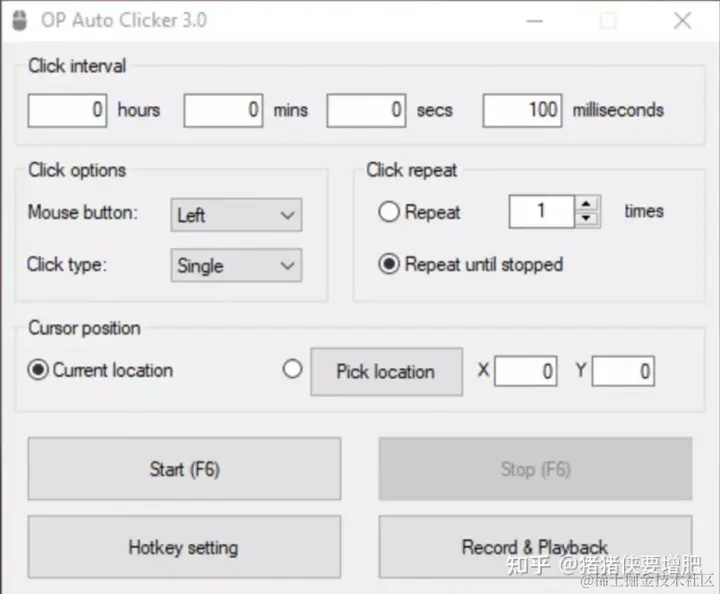This screenshot has width=720, height=594.
Task: Click the Stop (F6) button
Action: (535, 469)
